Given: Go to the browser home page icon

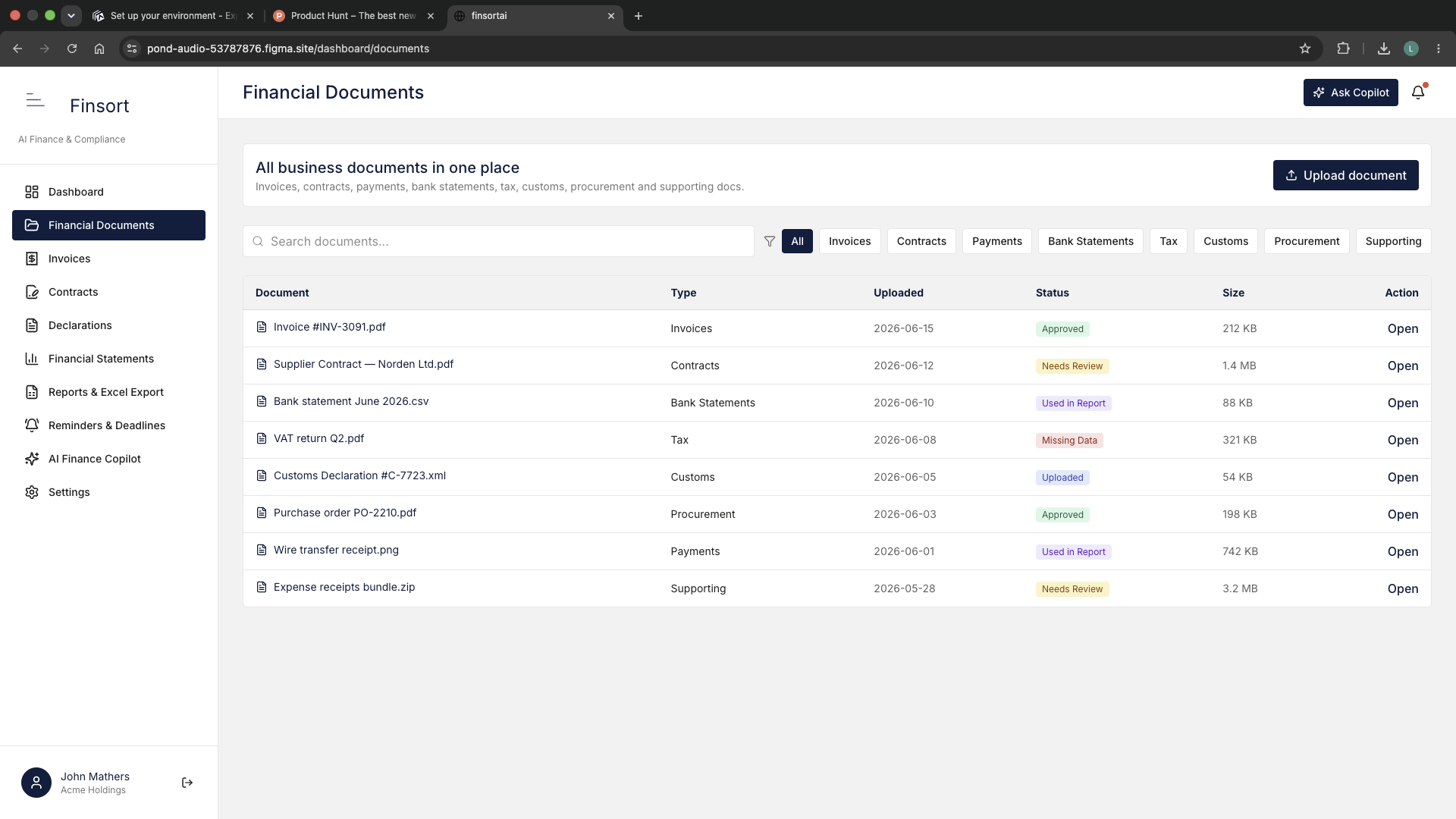Looking at the screenshot, I should pos(99,49).
